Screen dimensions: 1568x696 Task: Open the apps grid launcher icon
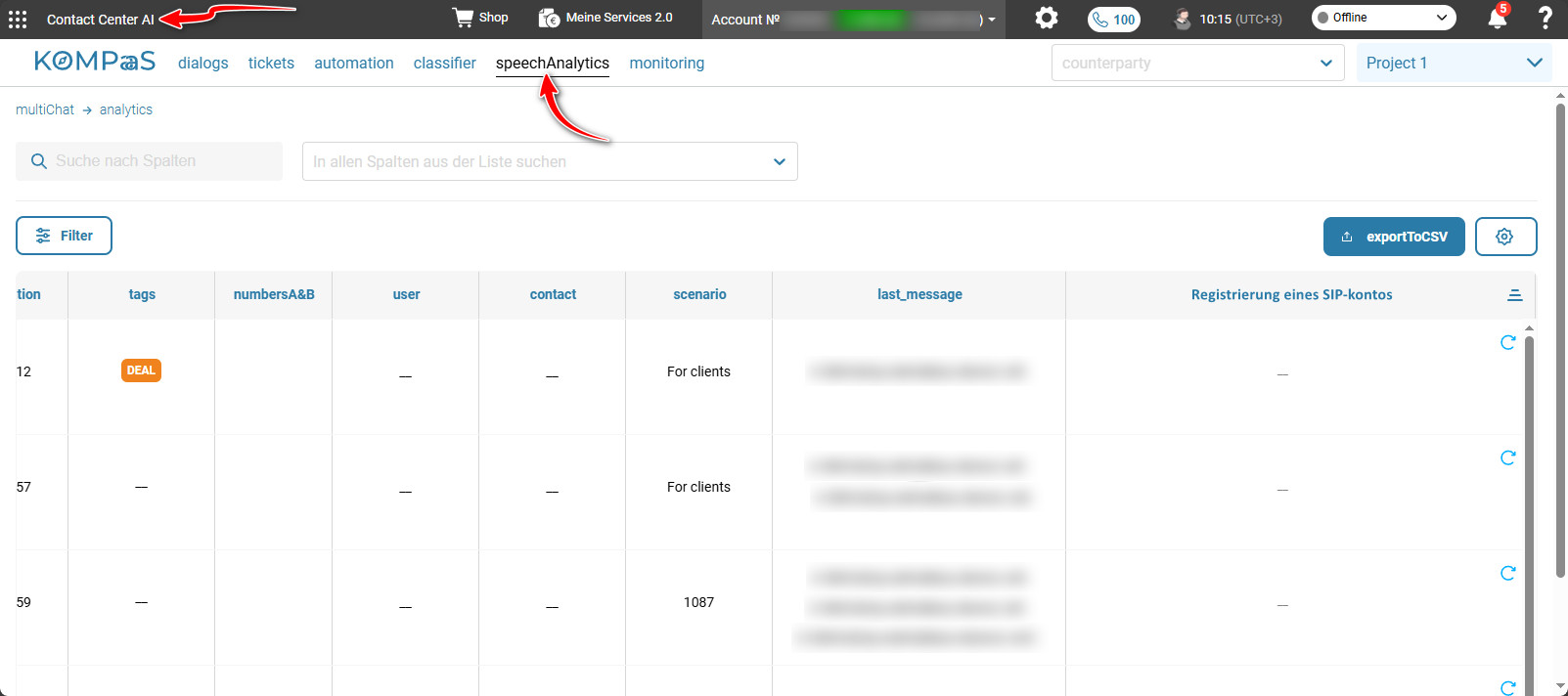18,20
